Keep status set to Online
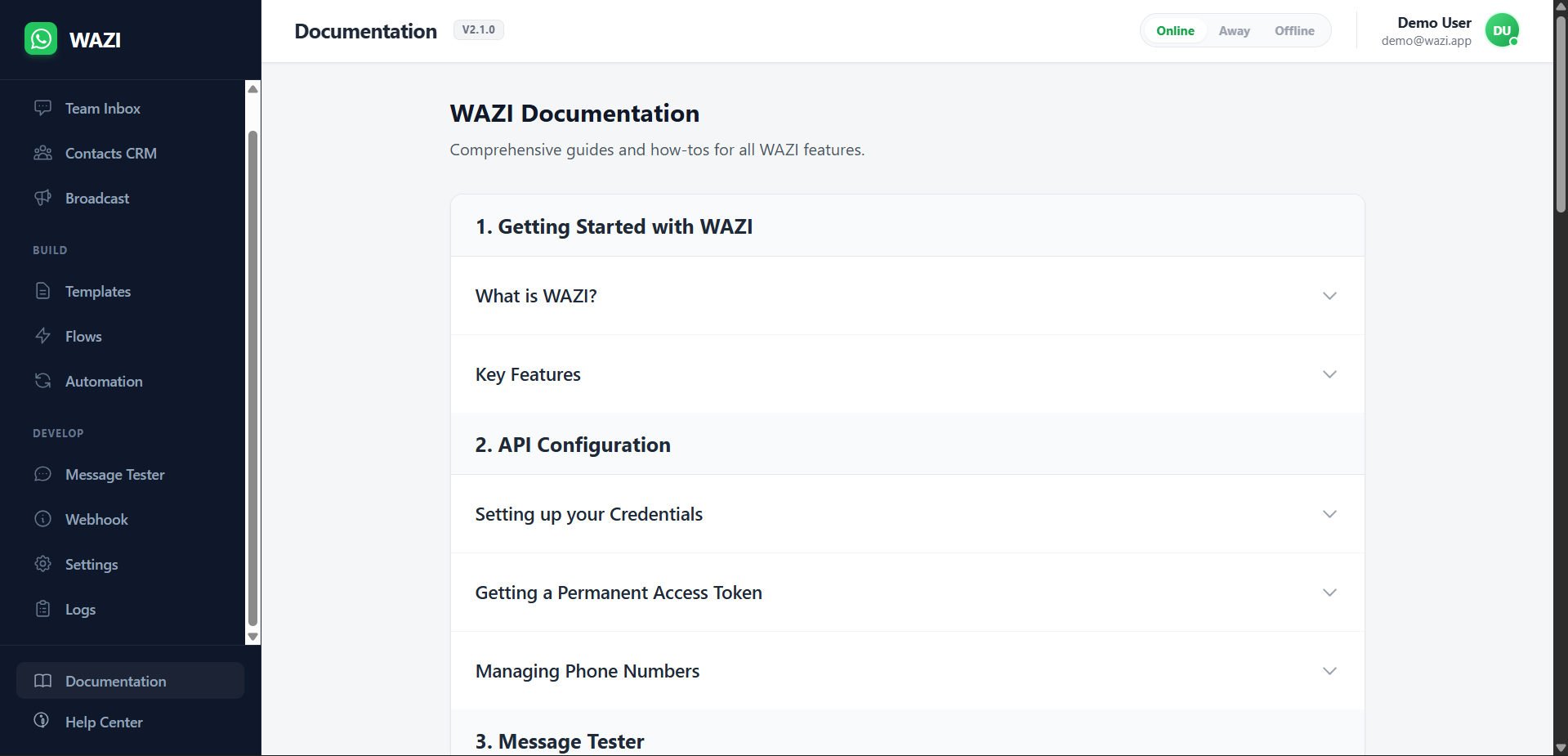This screenshot has width=1568, height=756. coord(1175,30)
